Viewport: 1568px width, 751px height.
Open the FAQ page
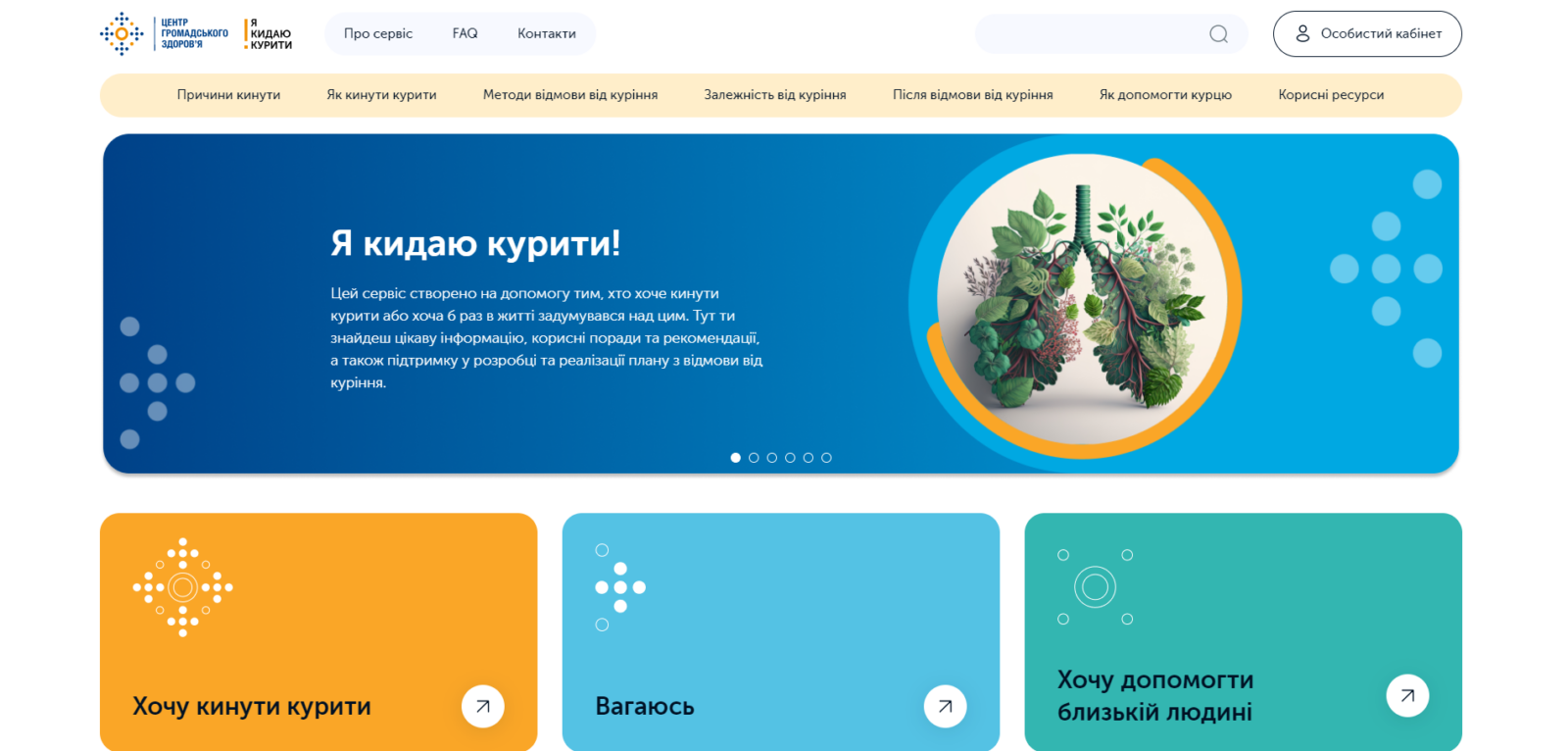(465, 33)
